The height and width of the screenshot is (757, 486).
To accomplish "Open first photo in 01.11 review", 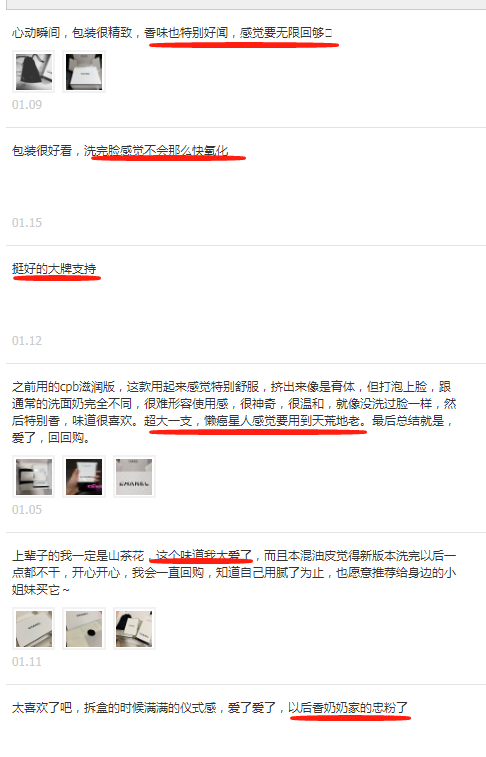I will coord(34,629).
